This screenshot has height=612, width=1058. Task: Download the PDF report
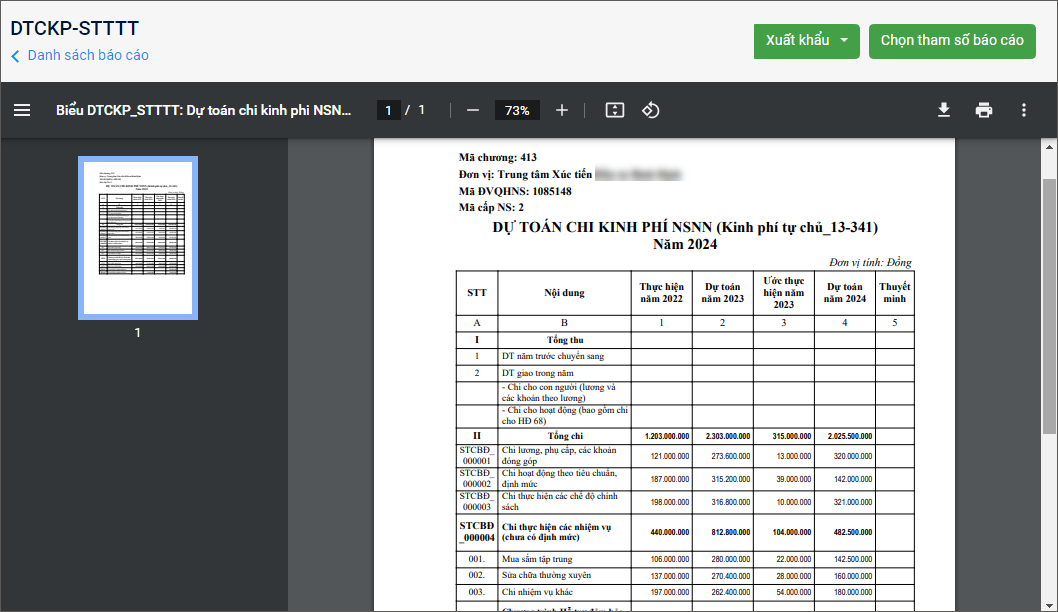pos(943,110)
